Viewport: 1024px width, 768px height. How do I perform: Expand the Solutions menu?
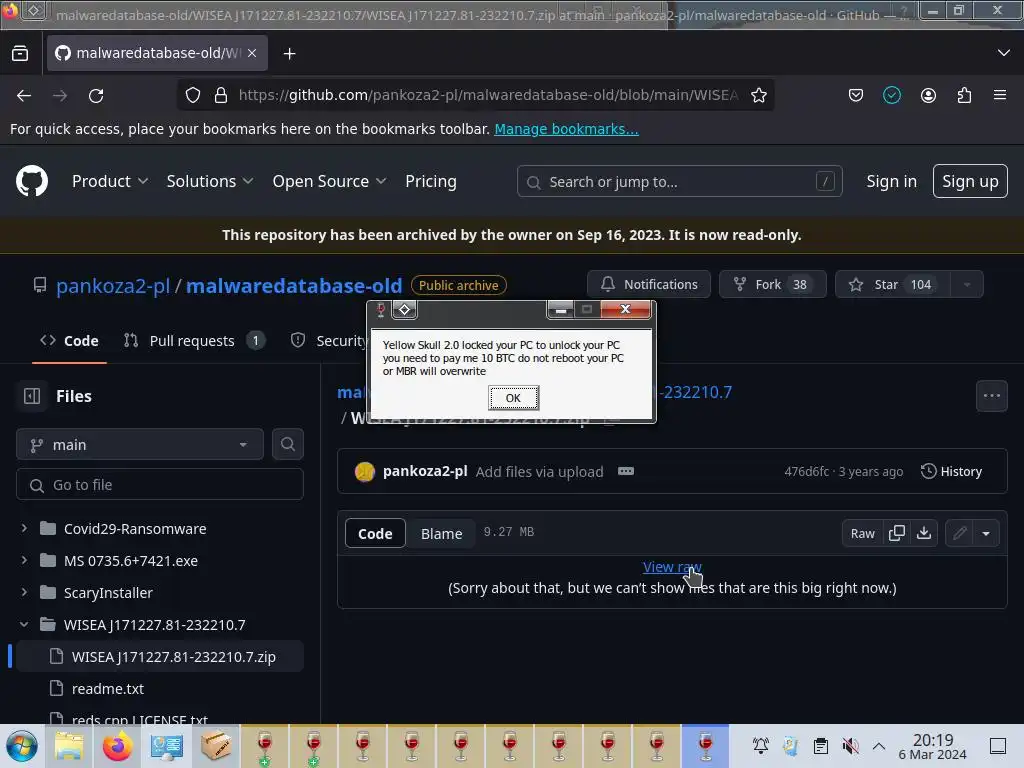pos(209,182)
